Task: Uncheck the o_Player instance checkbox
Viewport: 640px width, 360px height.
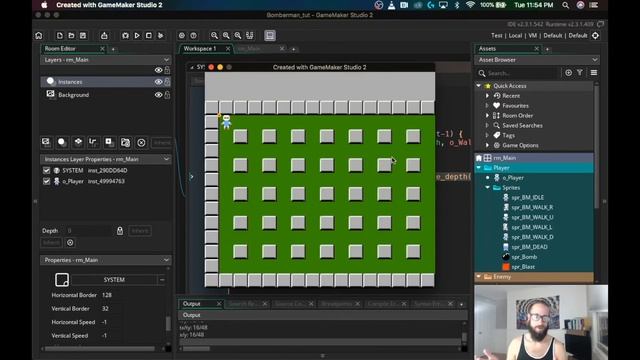Action: tap(47, 181)
